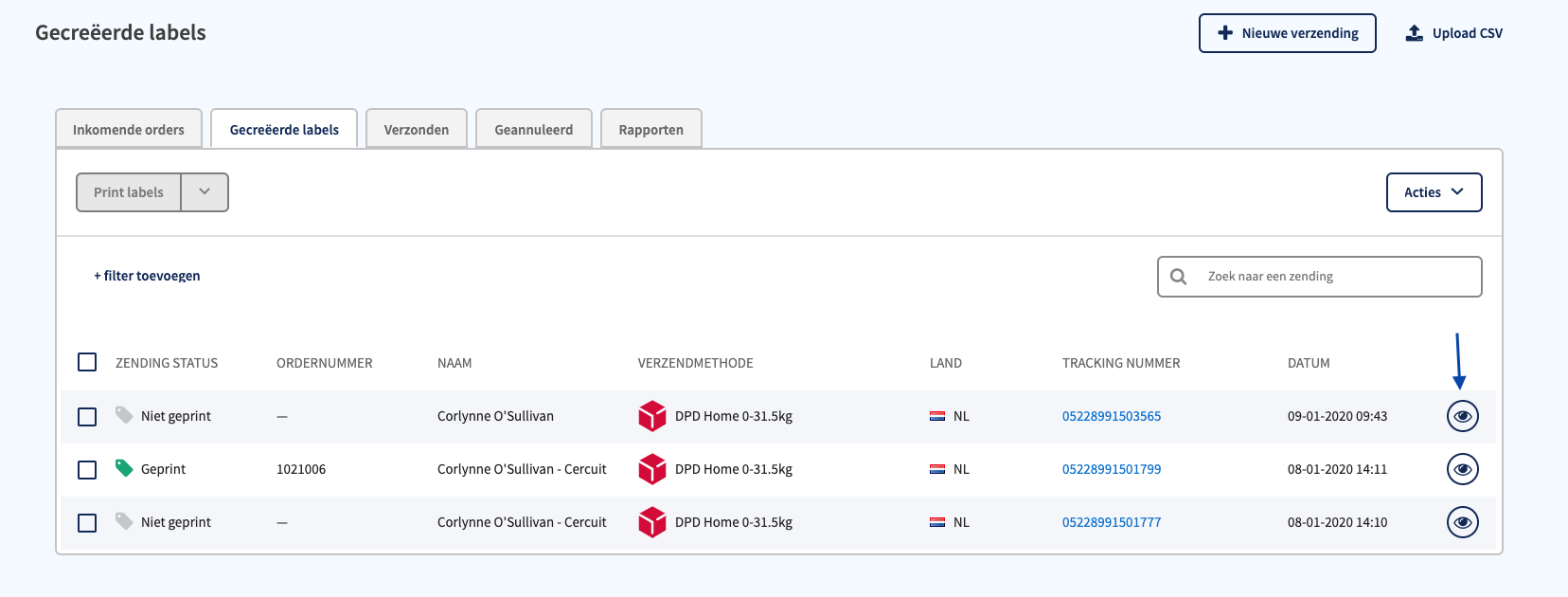Viewport: 1568px width, 597px height.
Task: Click the ZENDING STATUS column header
Action: pyautogui.click(x=167, y=363)
